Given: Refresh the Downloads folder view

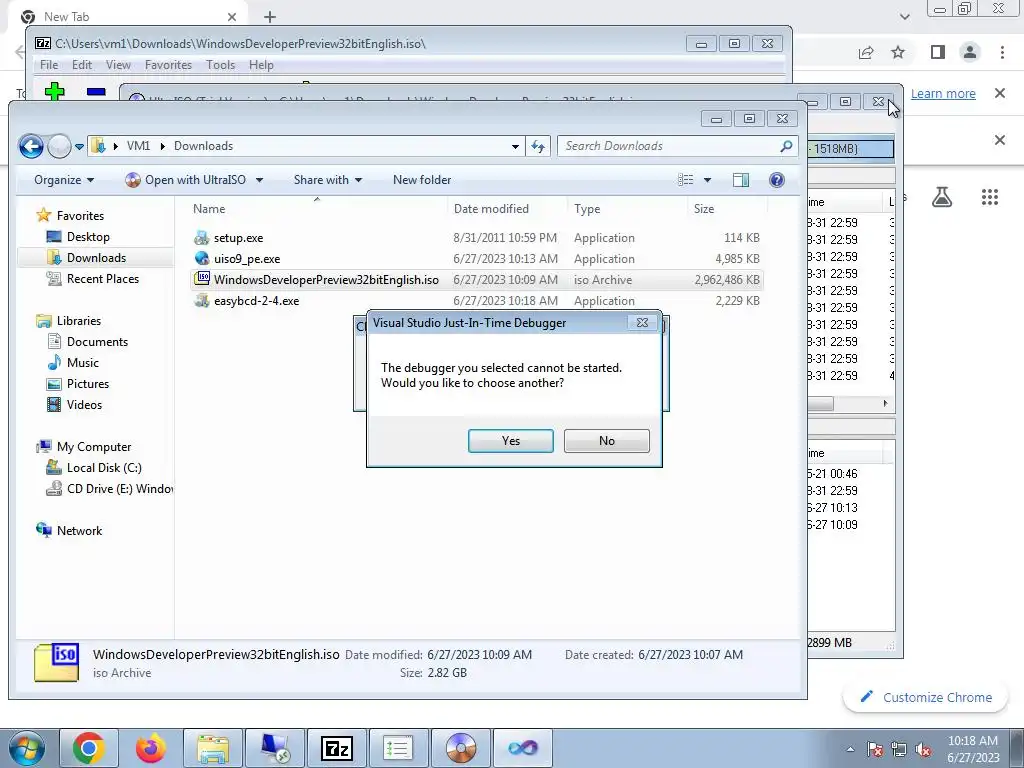Looking at the screenshot, I should tap(538, 146).
